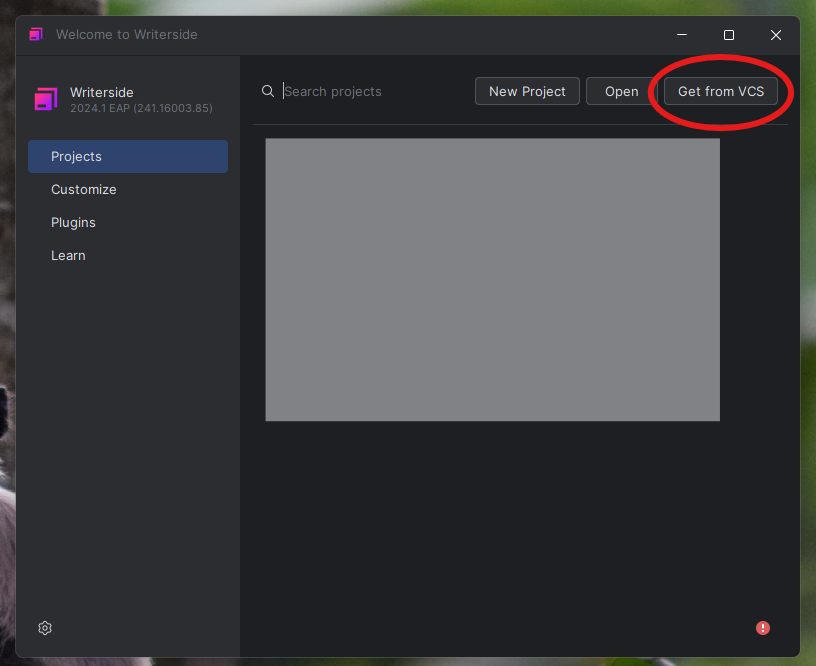Maximize the Welcome to Writerside window
Image resolution: width=816 pixels, height=666 pixels.
click(729, 35)
